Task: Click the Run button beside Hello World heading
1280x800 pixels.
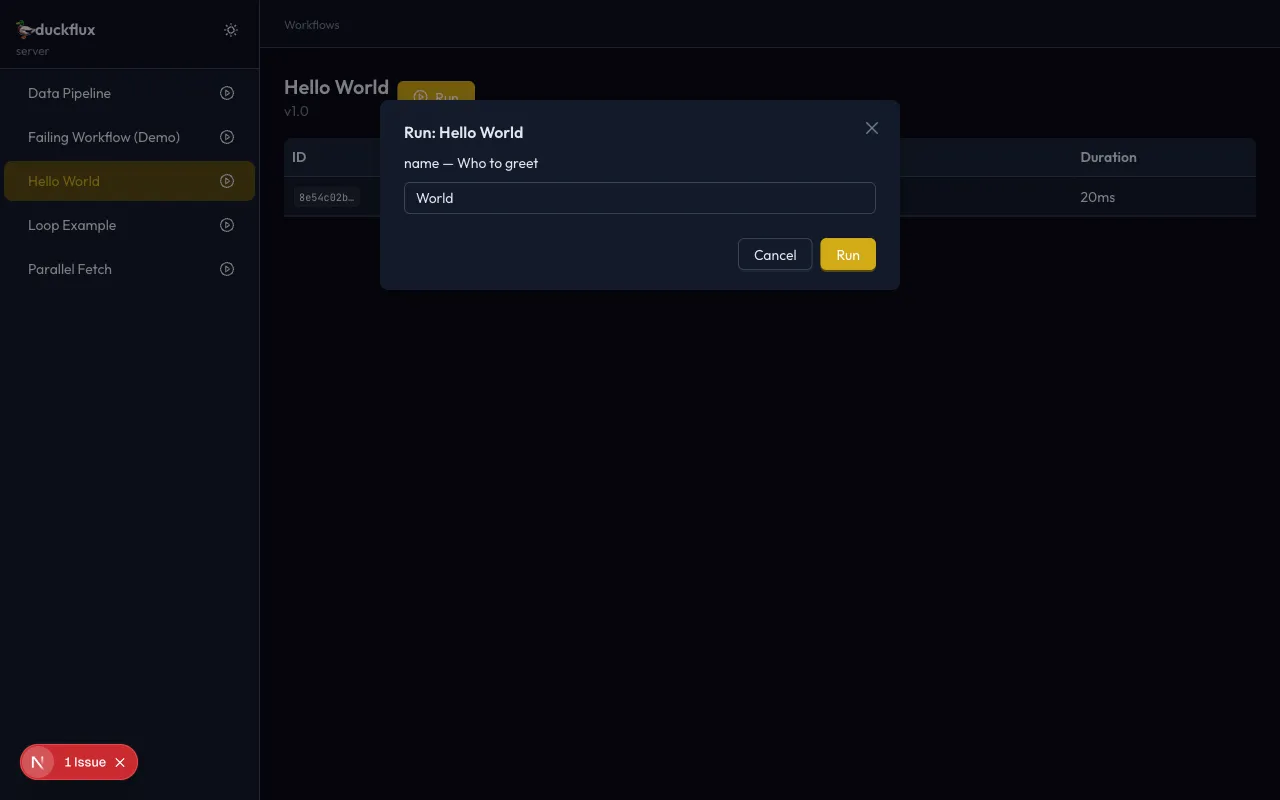Action: click(x=436, y=91)
